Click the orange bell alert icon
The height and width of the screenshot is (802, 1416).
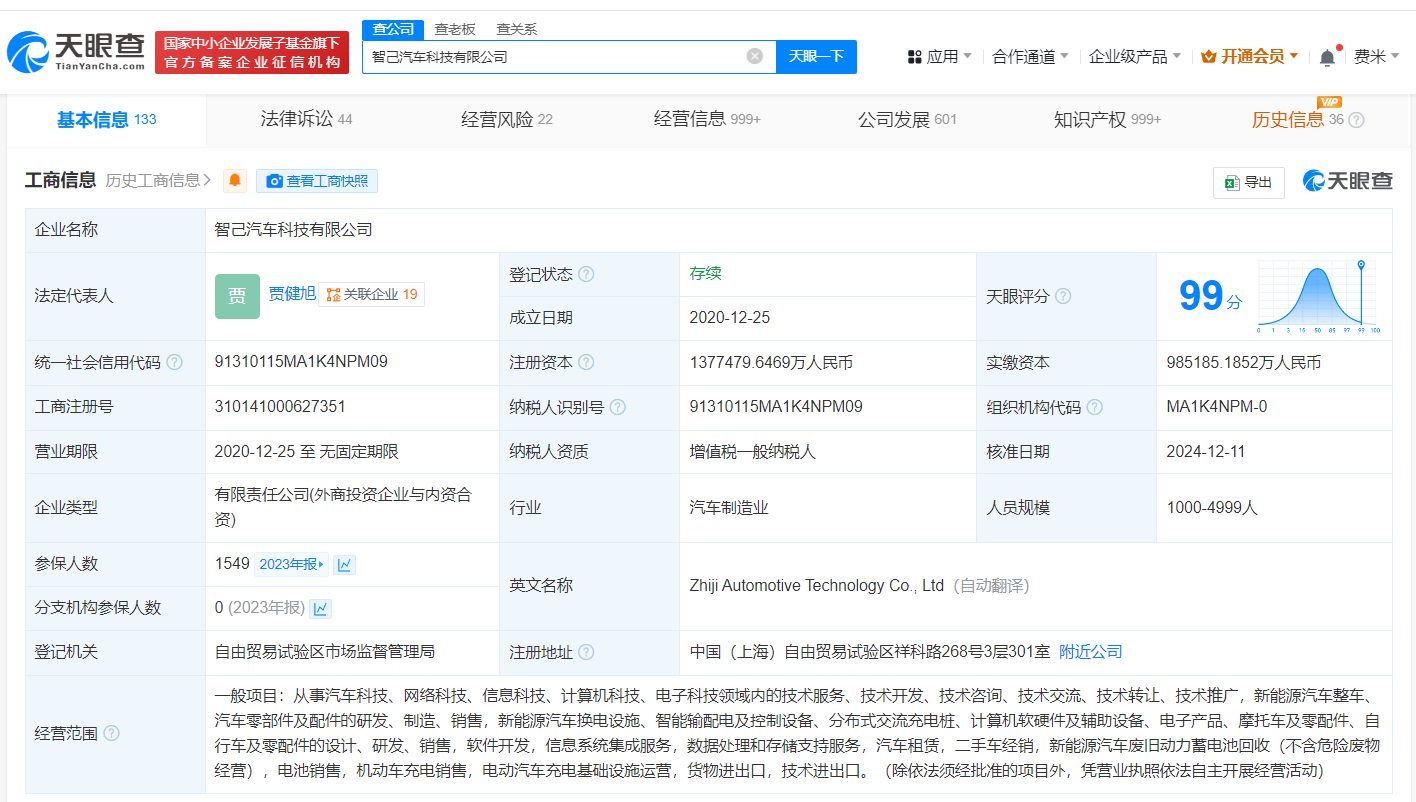point(235,181)
